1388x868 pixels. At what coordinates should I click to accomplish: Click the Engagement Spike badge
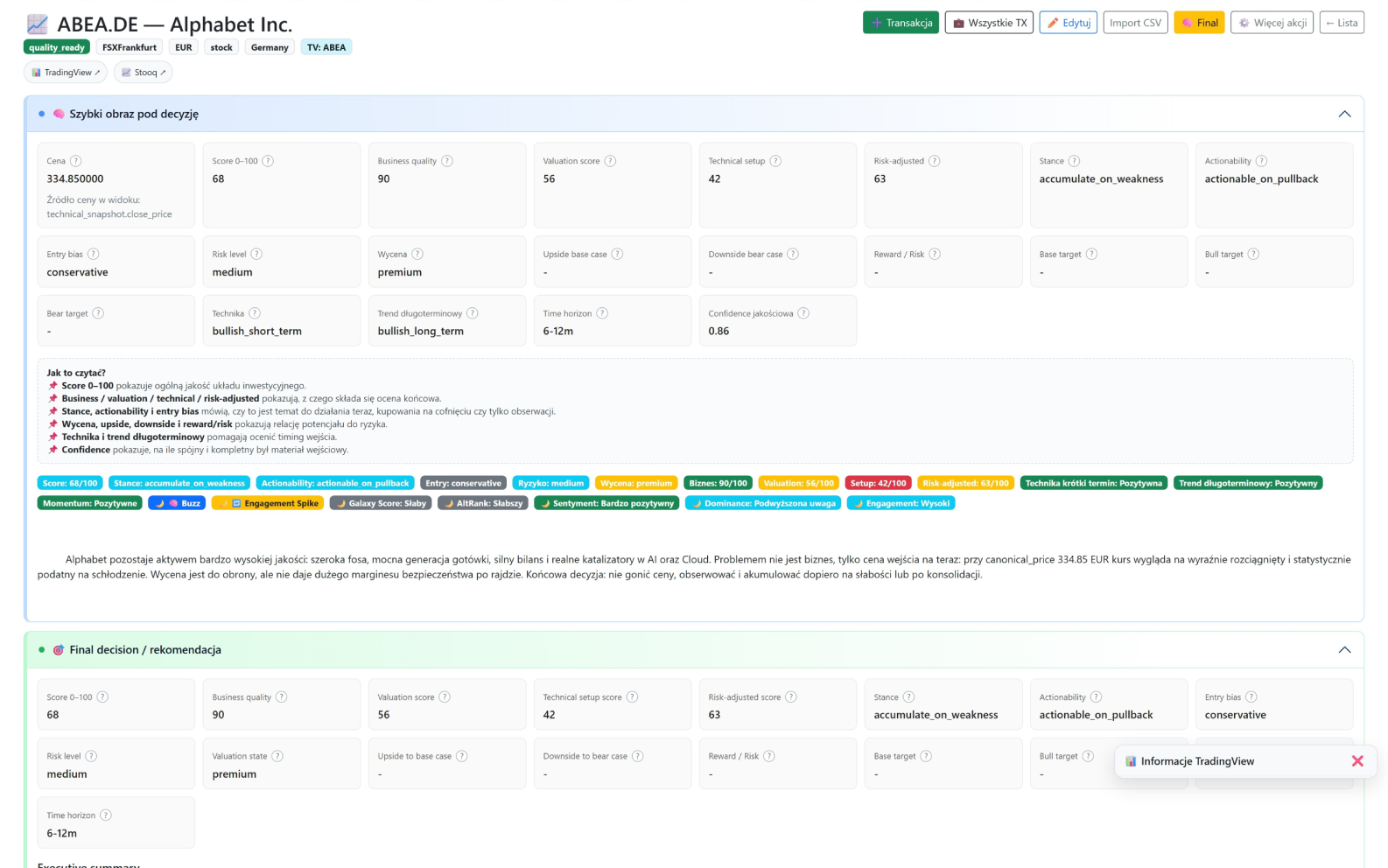coord(268,503)
